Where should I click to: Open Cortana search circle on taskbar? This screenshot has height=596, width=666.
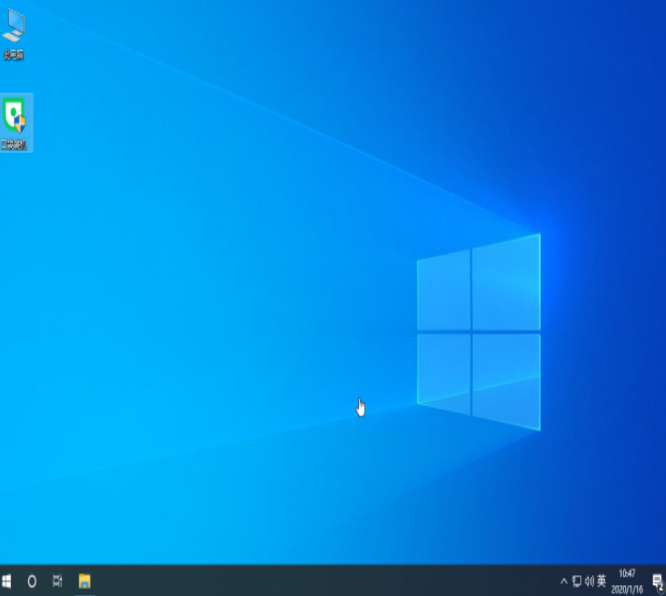pyautogui.click(x=32, y=581)
